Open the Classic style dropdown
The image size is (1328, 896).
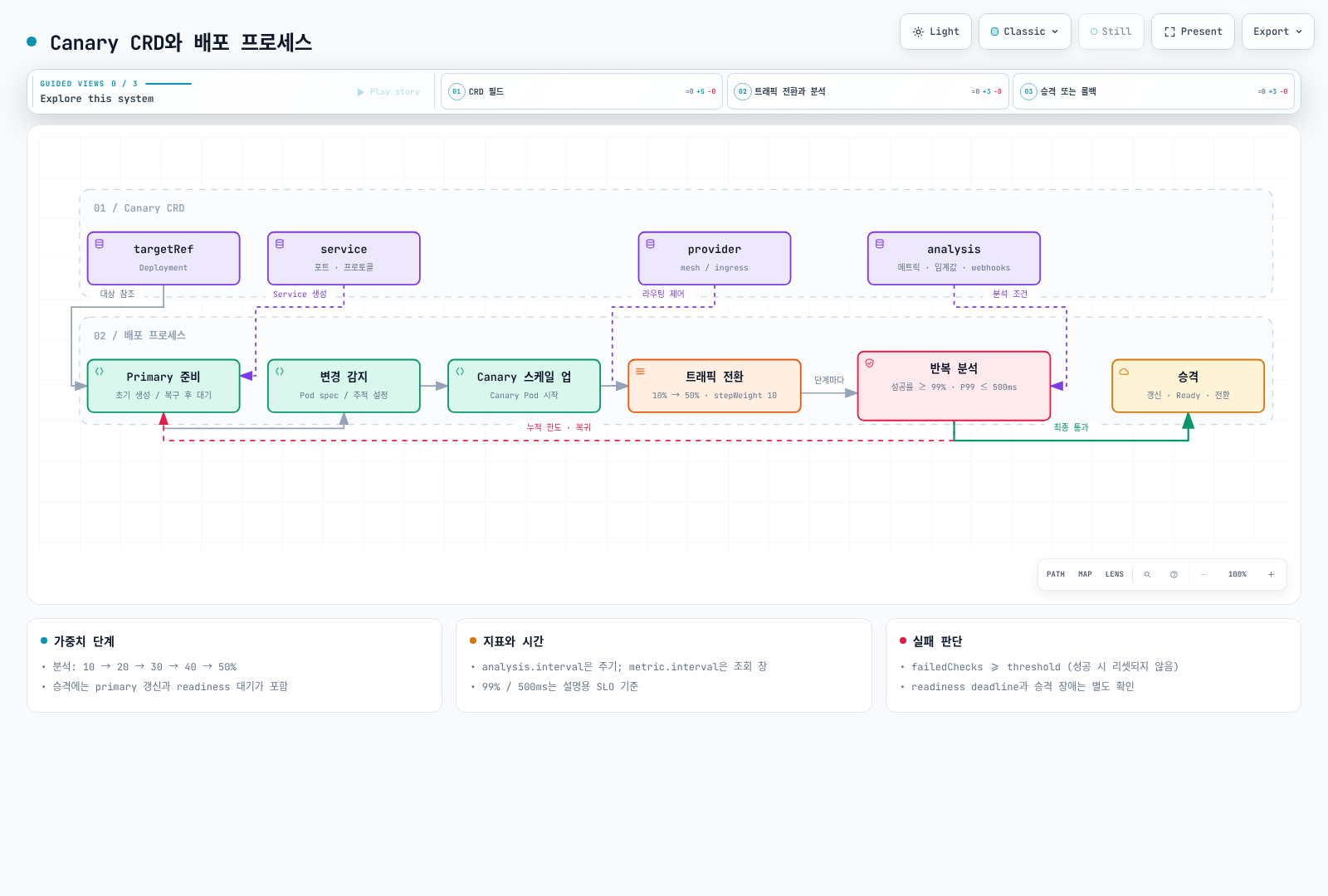click(1024, 32)
